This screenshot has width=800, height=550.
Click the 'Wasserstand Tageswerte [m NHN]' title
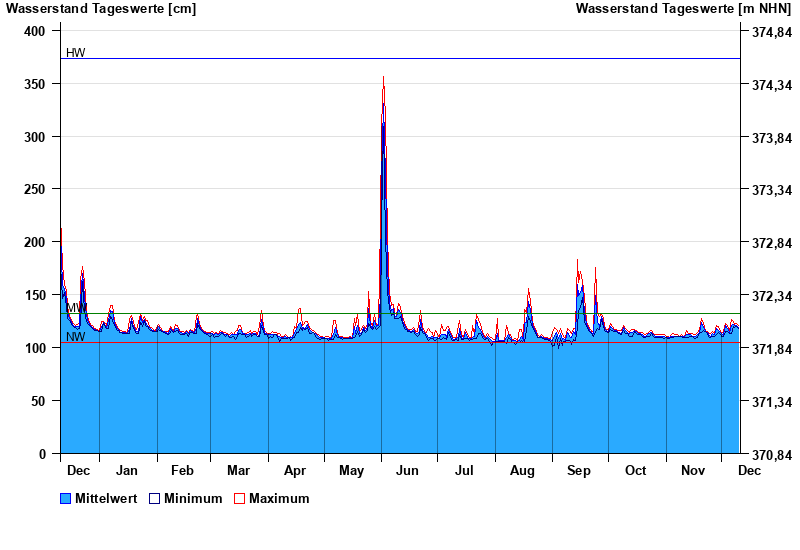(684, 9)
